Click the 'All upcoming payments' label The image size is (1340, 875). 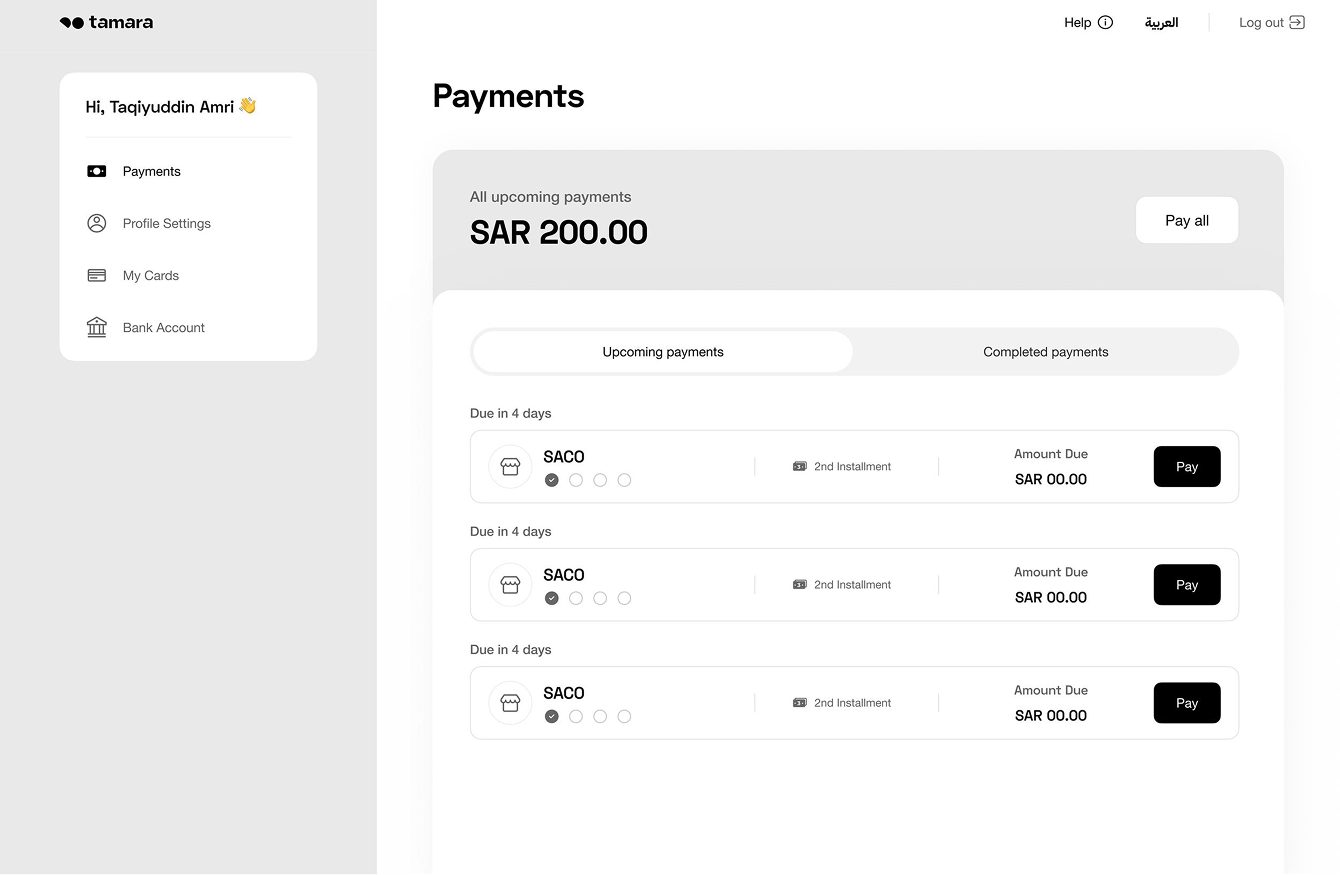point(551,197)
